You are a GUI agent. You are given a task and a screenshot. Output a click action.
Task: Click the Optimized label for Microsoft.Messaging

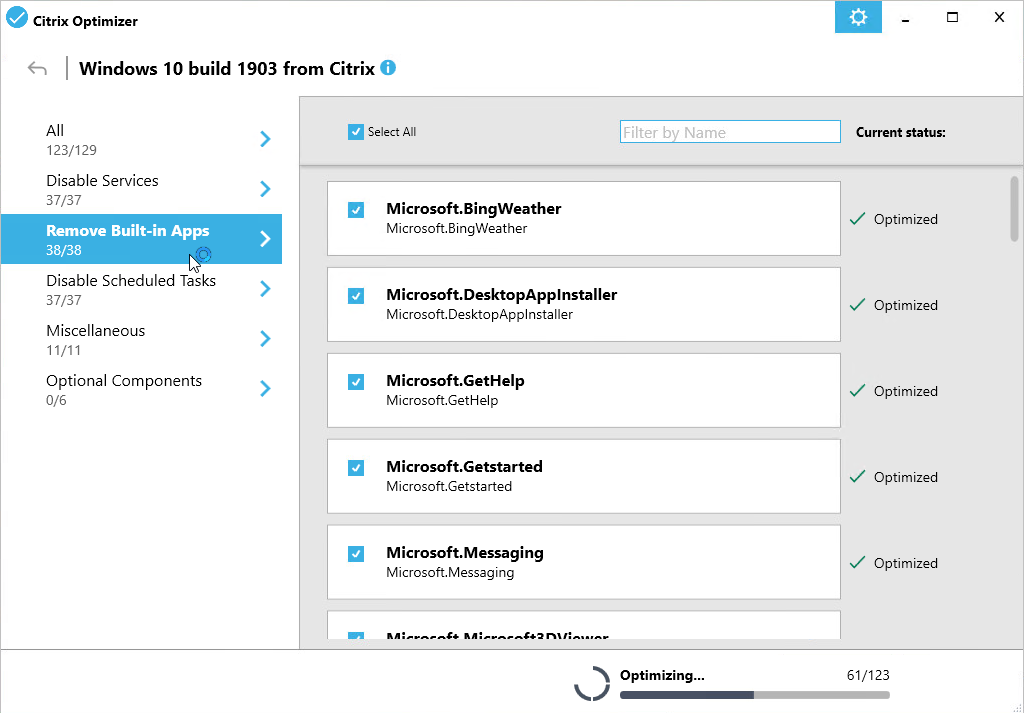[906, 563]
